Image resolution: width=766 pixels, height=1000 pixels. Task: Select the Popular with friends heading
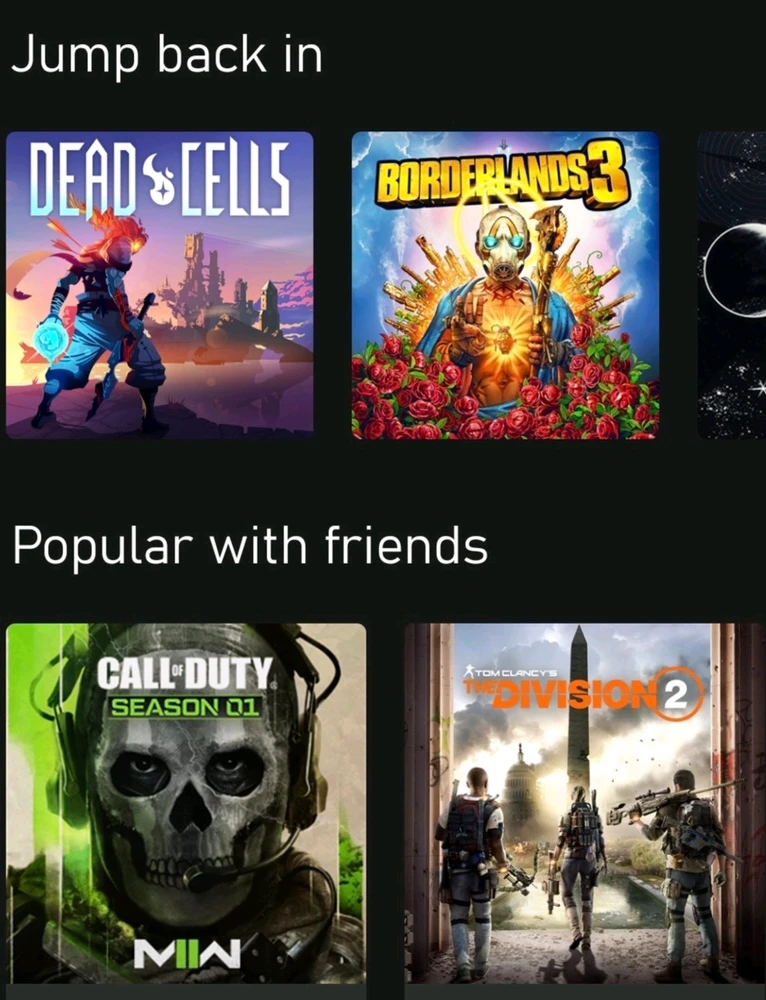250,547
